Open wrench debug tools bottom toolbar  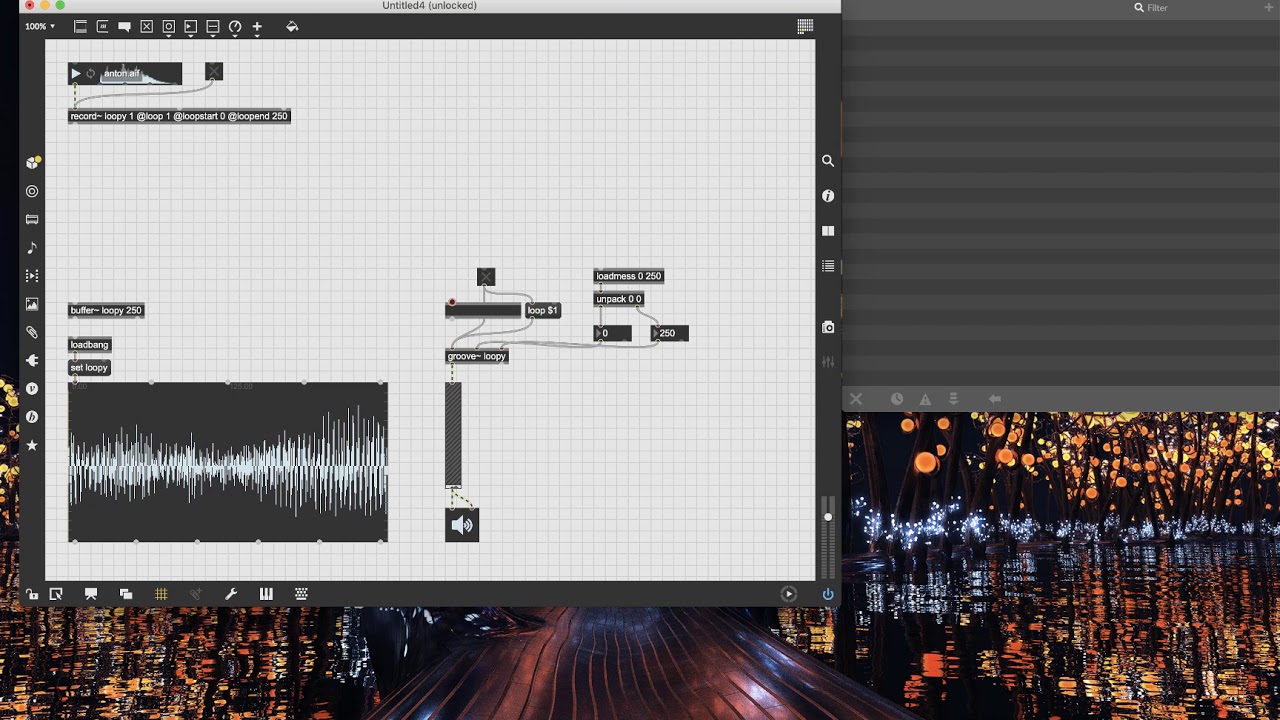[231, 594]
